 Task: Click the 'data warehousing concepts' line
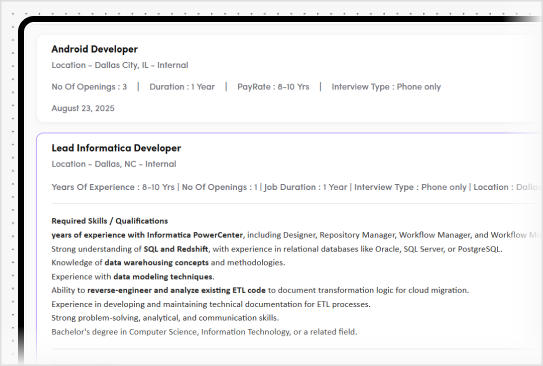pyautogui.click(x=168, y=262)
